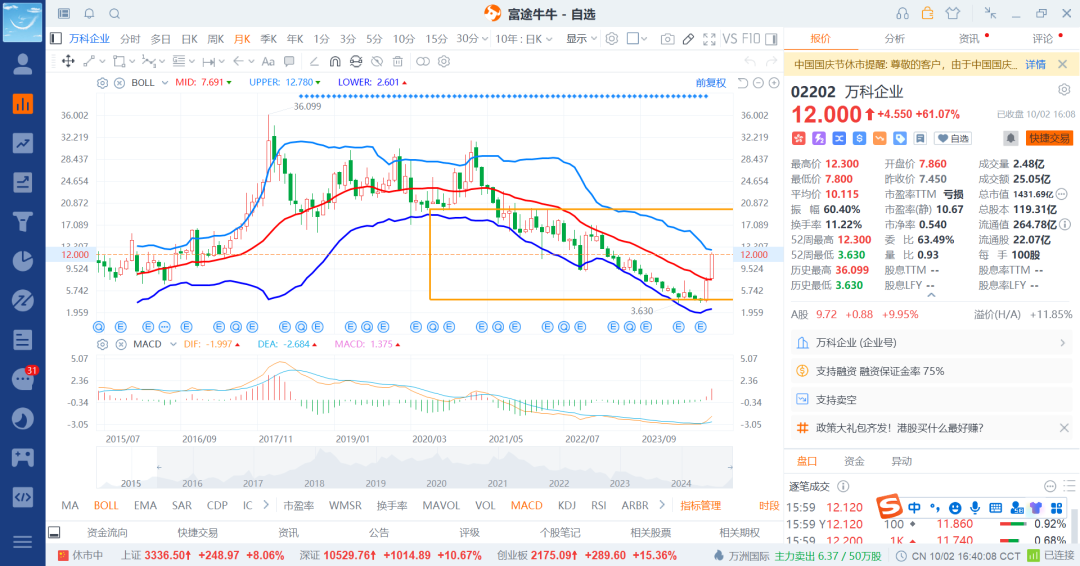Open the notification bell in the title bar
This screenshot has height=566, width=1080.
89,13
